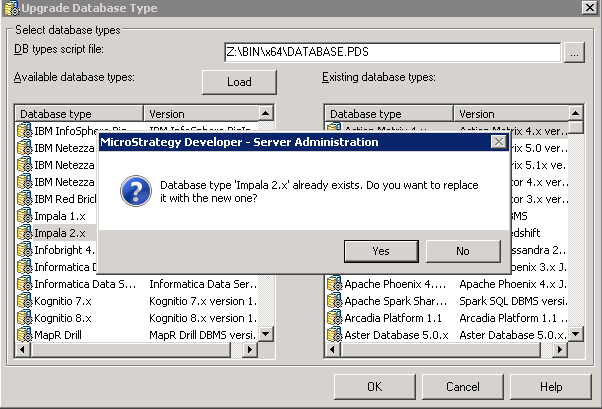
Task: Click the icon beside Aster Database 5.0.x
Action: 334,334
